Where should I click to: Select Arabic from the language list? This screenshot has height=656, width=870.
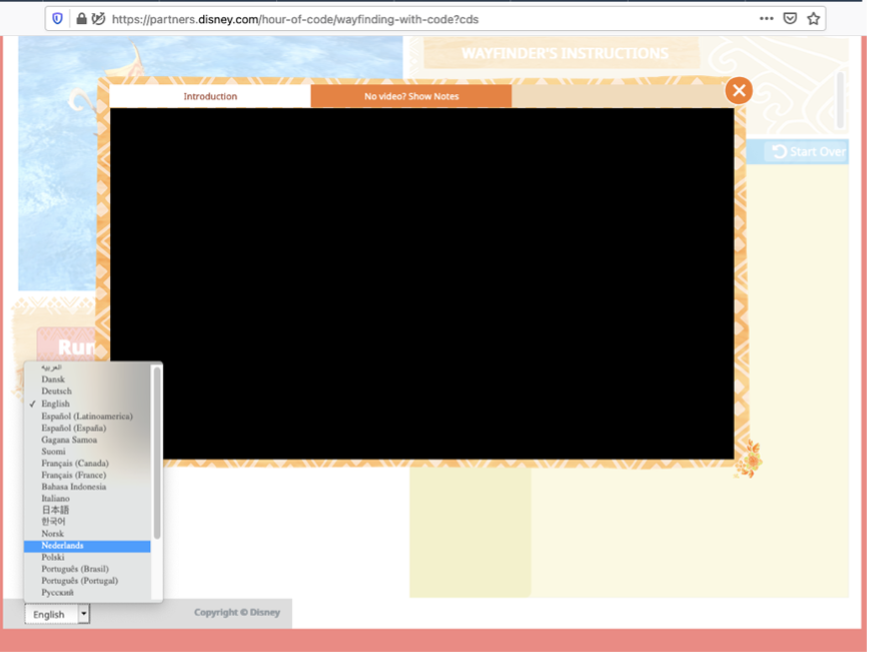(87, 367)
